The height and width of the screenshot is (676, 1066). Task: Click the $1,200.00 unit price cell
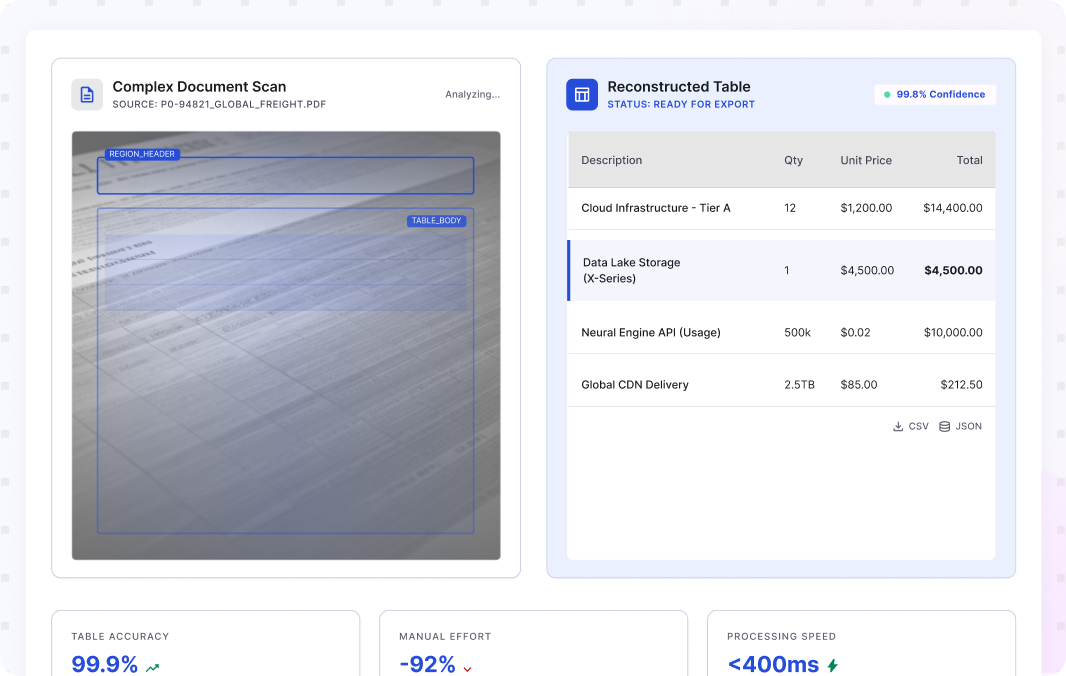pos(866,208)
